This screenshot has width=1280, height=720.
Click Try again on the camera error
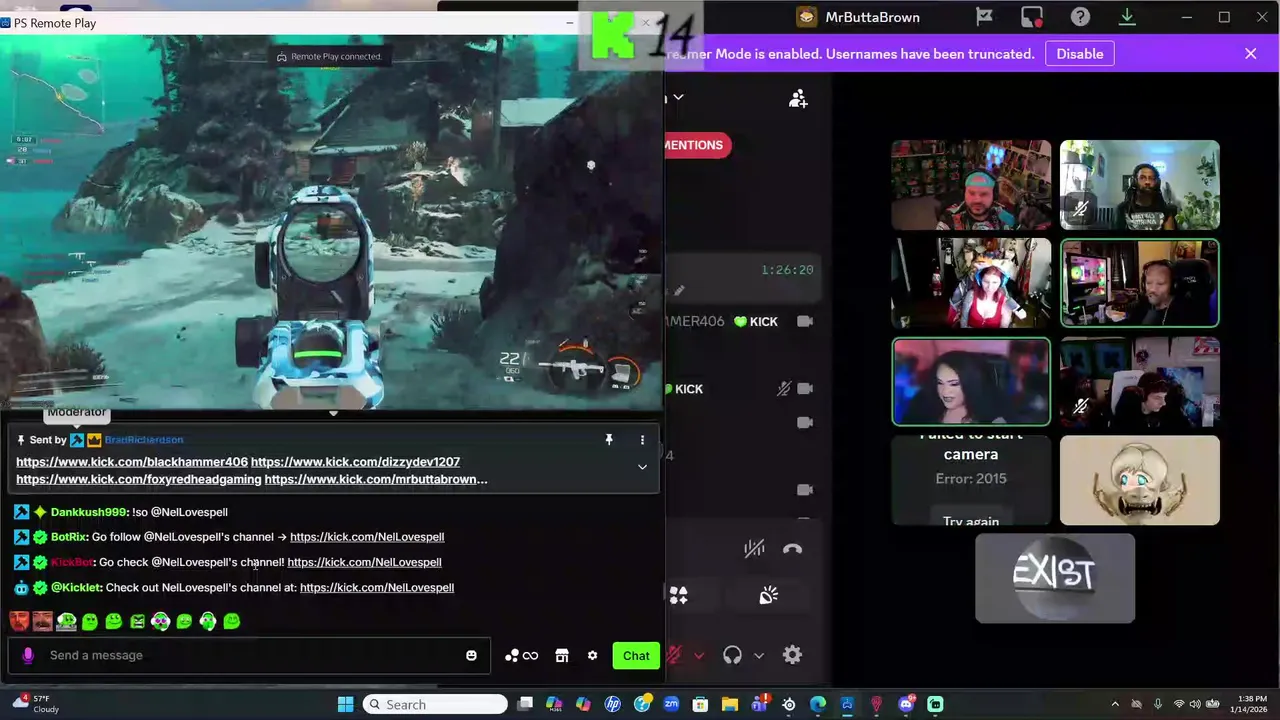pyautogui.click(x=971, y=521)
